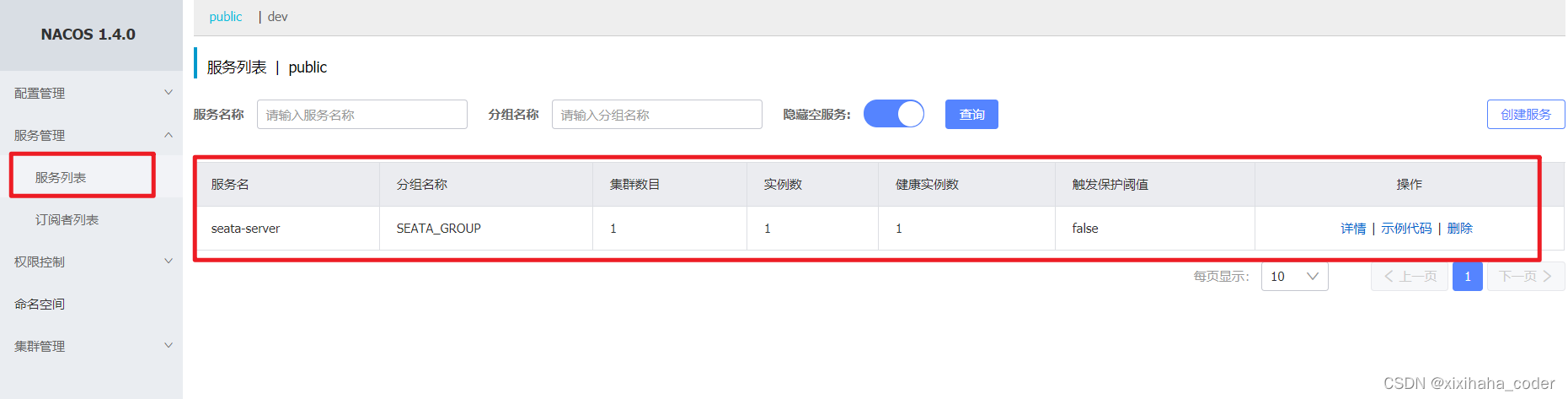Switch to the public namespace tab
Image resolution: width=1568 pixels, height=399 pixels.
[x=226, y=17]
